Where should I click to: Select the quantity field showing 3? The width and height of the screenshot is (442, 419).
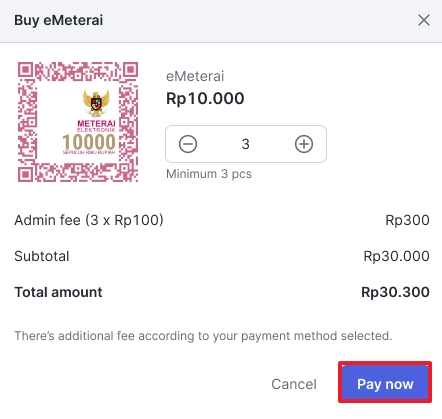[x=246, y=144]
